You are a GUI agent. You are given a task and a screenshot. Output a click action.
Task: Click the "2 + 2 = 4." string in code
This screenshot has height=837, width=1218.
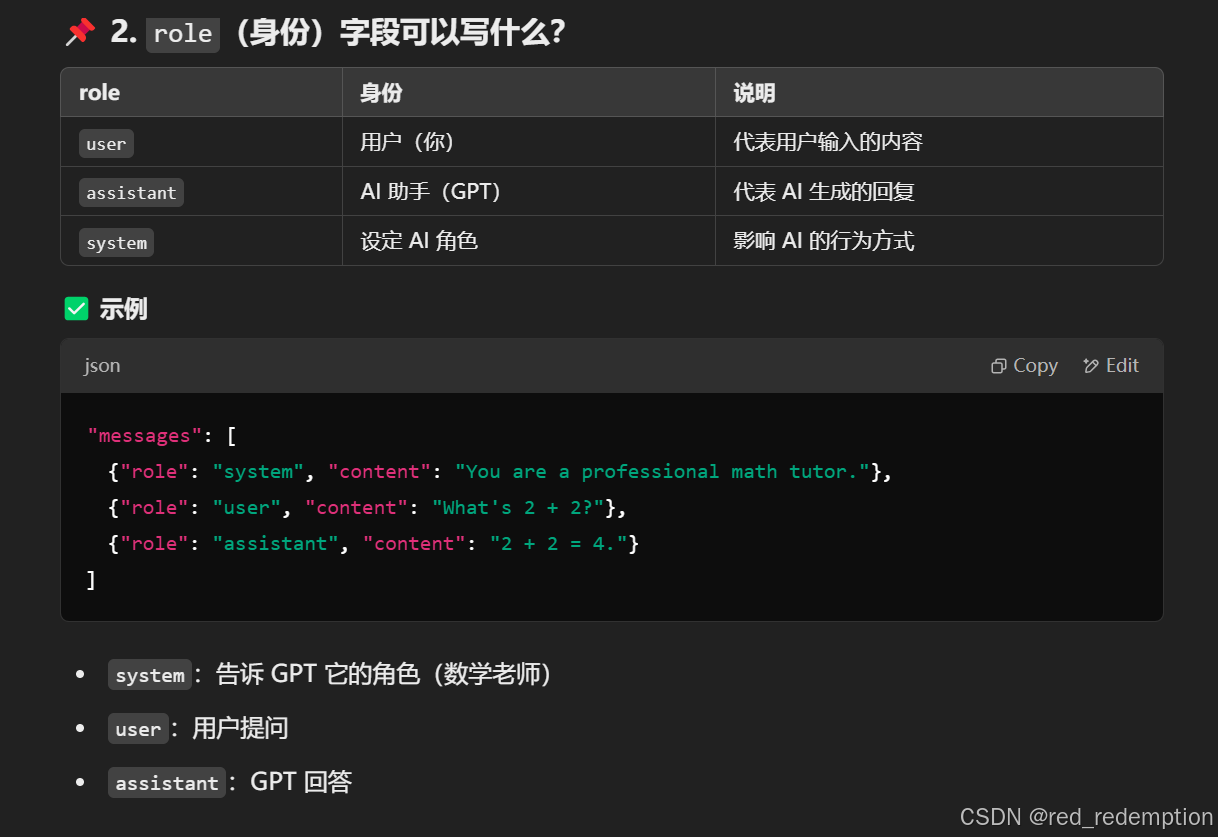pos(558,544)
